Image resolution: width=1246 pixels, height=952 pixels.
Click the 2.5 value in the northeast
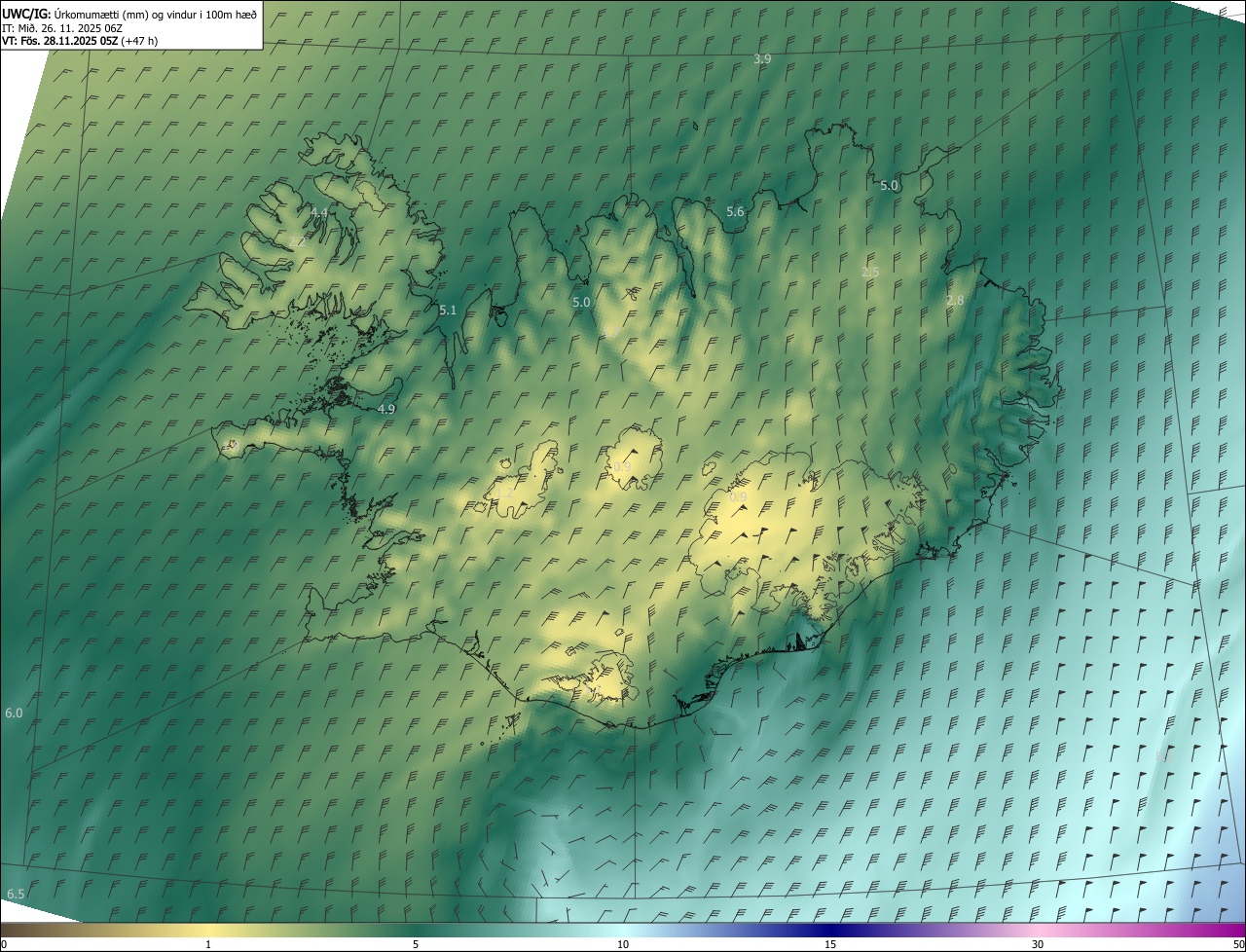[870, 273]
